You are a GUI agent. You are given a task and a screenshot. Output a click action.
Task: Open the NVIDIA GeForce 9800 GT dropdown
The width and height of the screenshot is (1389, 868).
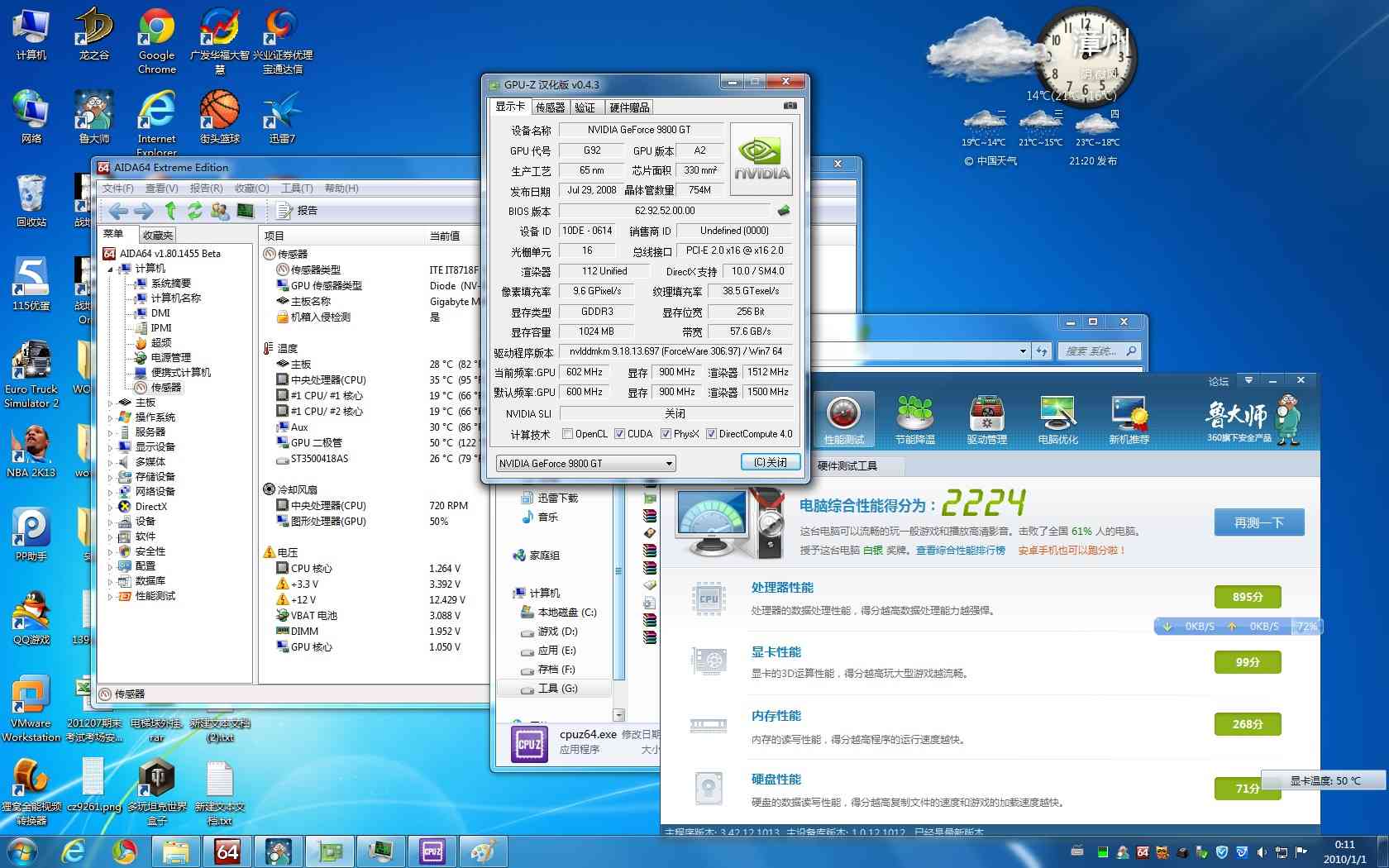(585, 464)
